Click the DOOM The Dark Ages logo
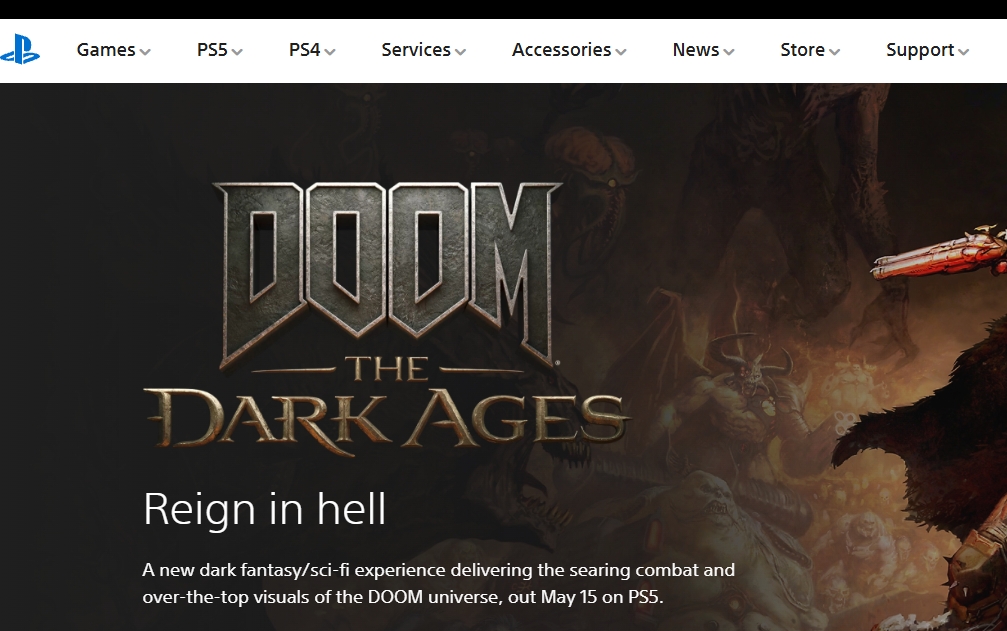This screenshot has width=1007, height=631. 387,318
